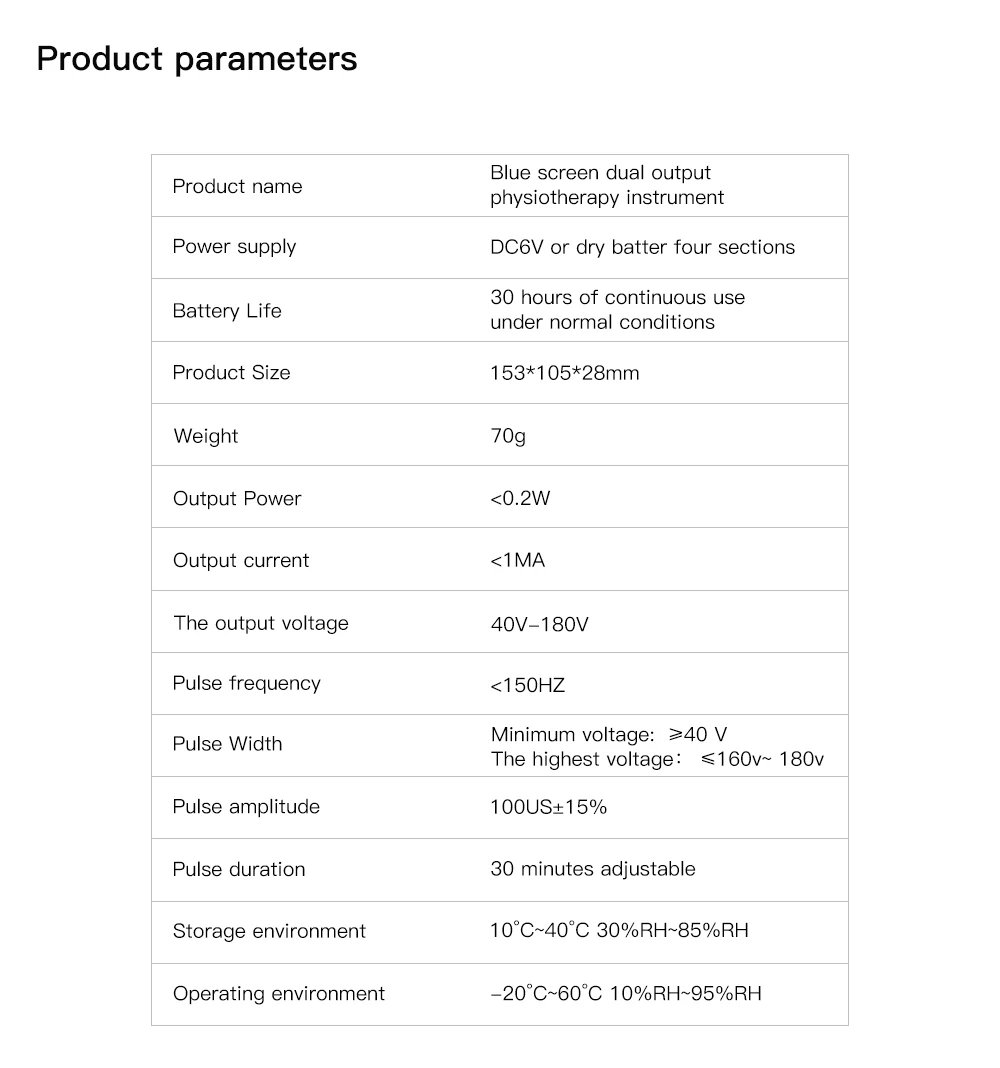Select the Power supply row label
The height and width of the screenshot is (1068, 1000).
234,247
